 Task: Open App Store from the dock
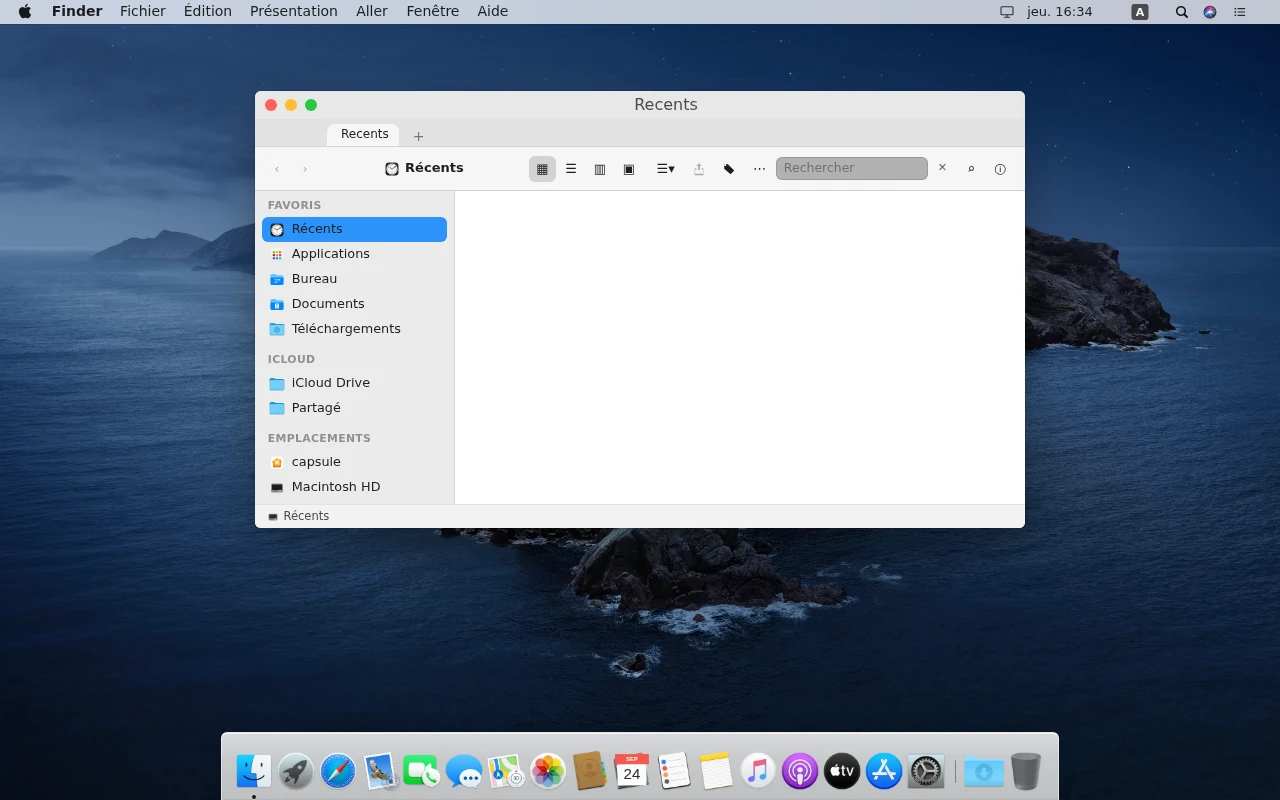coord(884,771)
